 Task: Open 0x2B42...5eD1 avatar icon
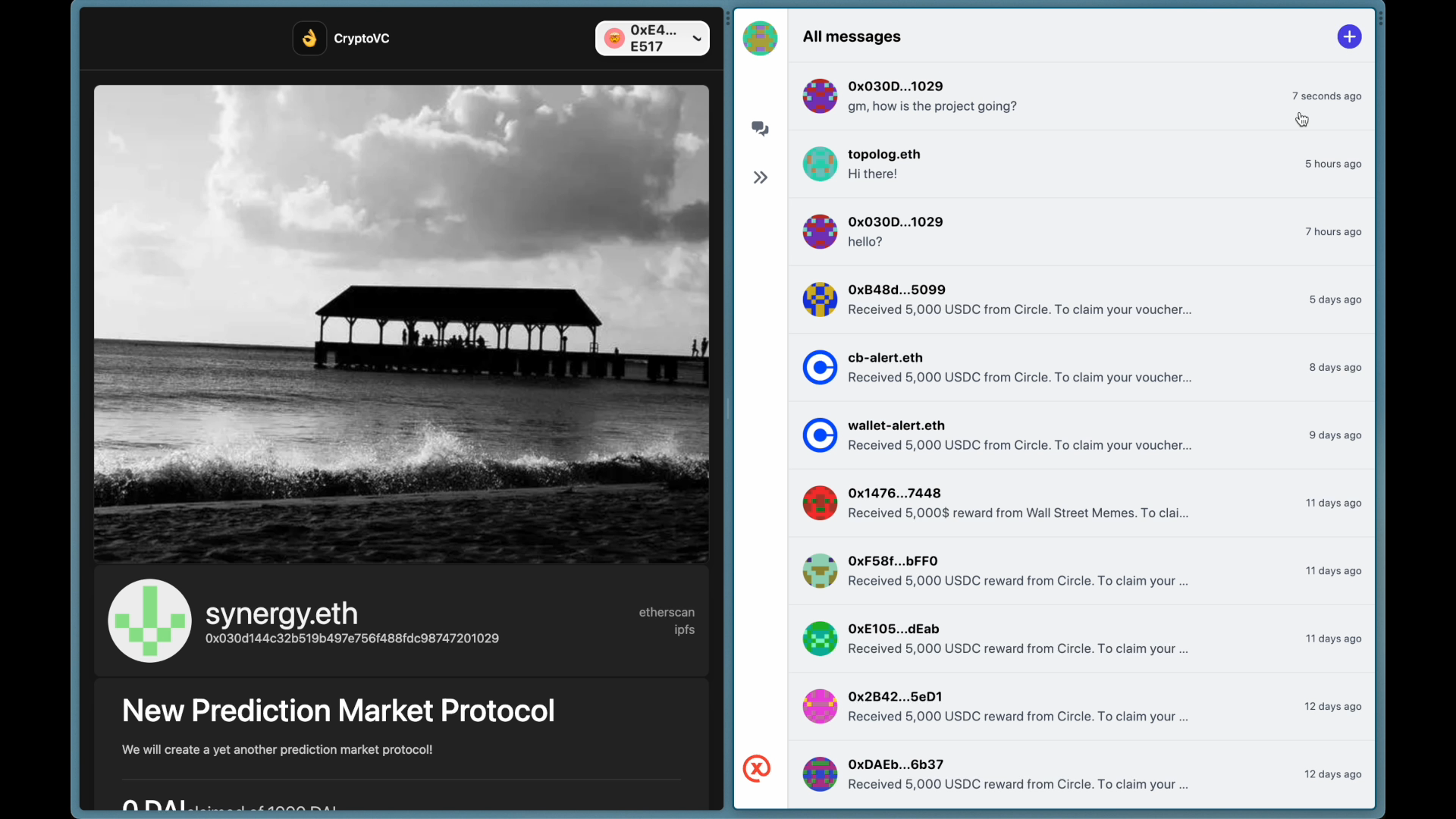(820, 706)
